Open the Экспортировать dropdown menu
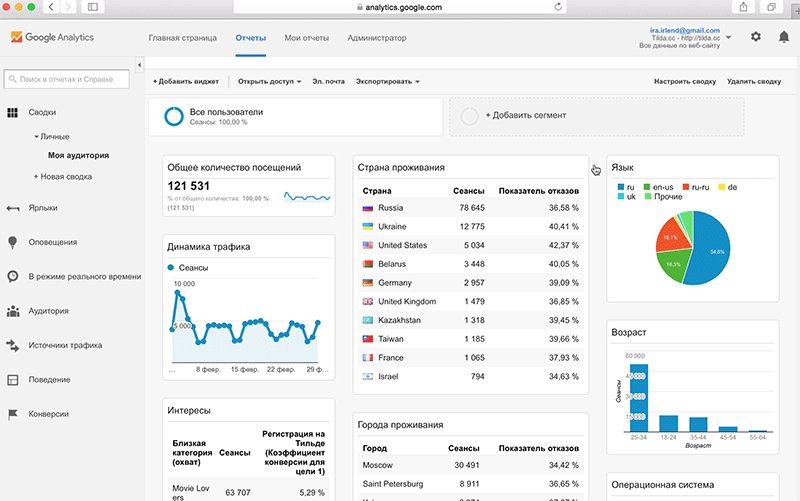The width and height of the screenshot is (800, 501). tap(388, 81)
